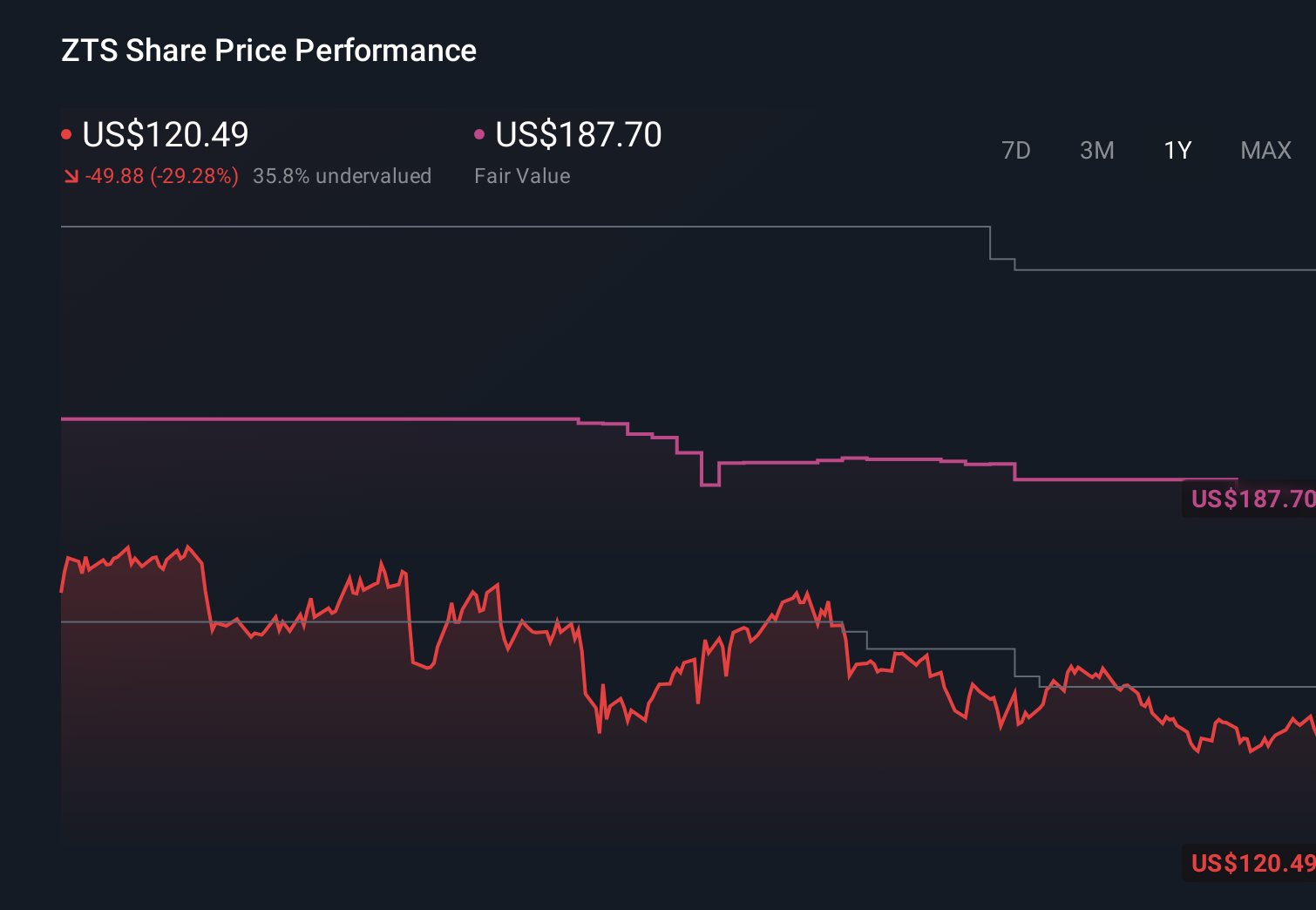Image resolution: width=1316 pixels, height=910 pixels.
Task: Toggle the red share price legend dot
Action: (66, 133)
